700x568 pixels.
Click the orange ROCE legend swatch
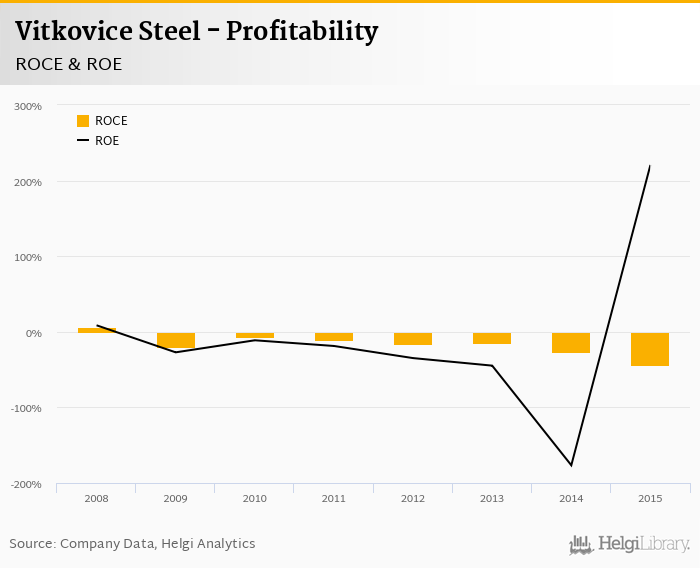click(83, 121)
